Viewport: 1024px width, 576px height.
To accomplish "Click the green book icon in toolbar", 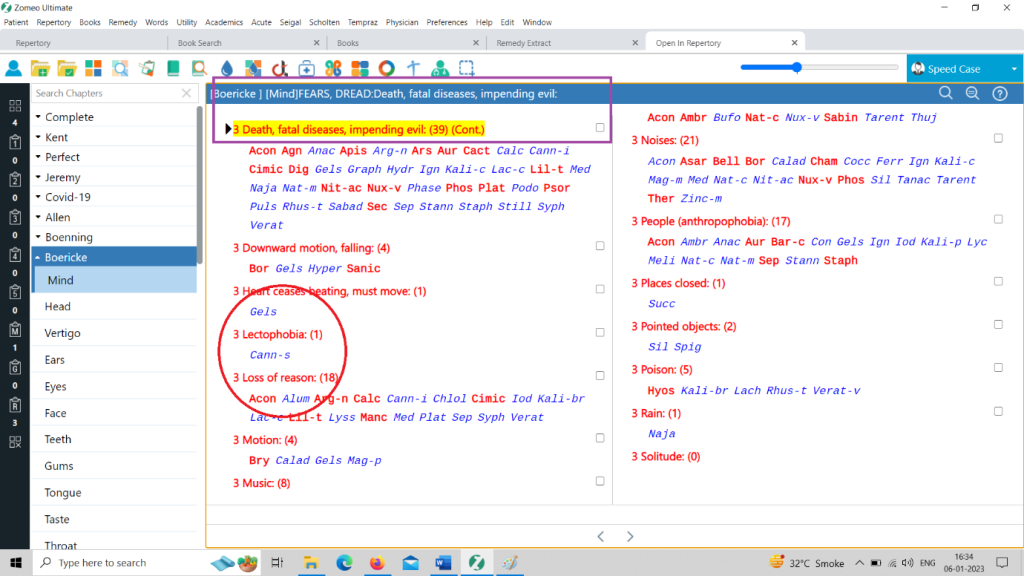I will point(173,68).
